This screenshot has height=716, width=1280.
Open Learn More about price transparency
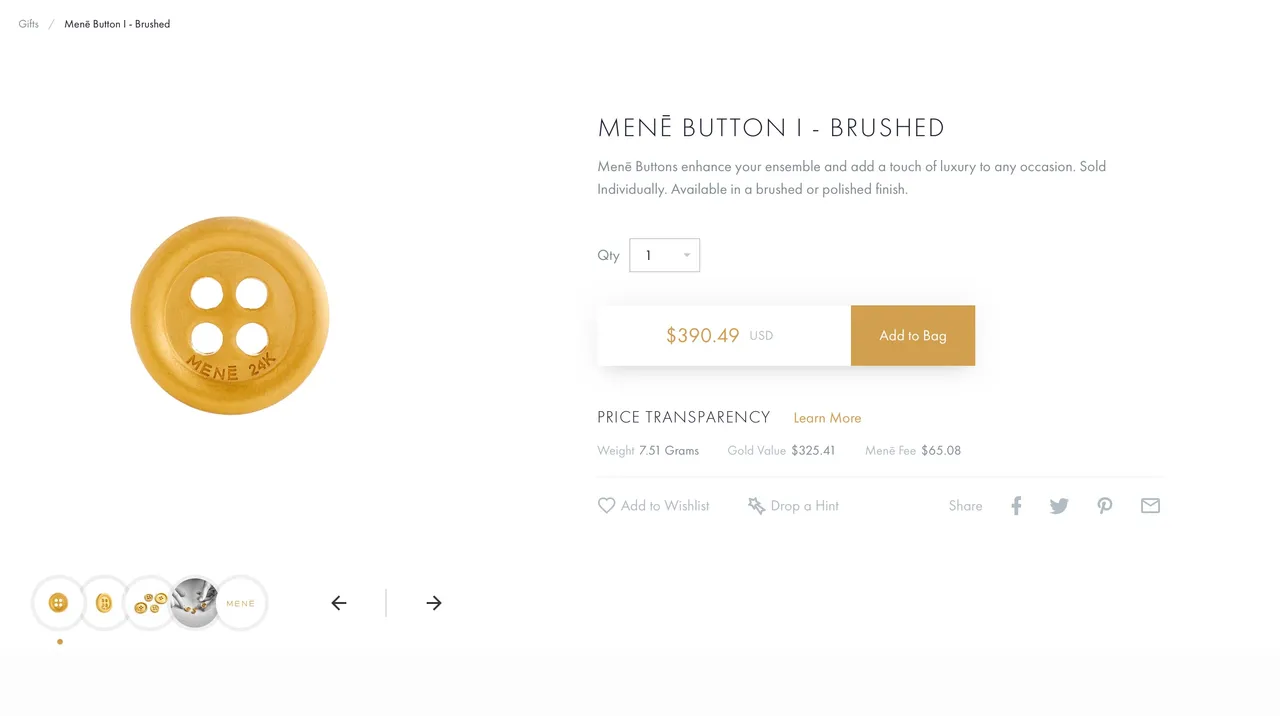coord(827,418)
